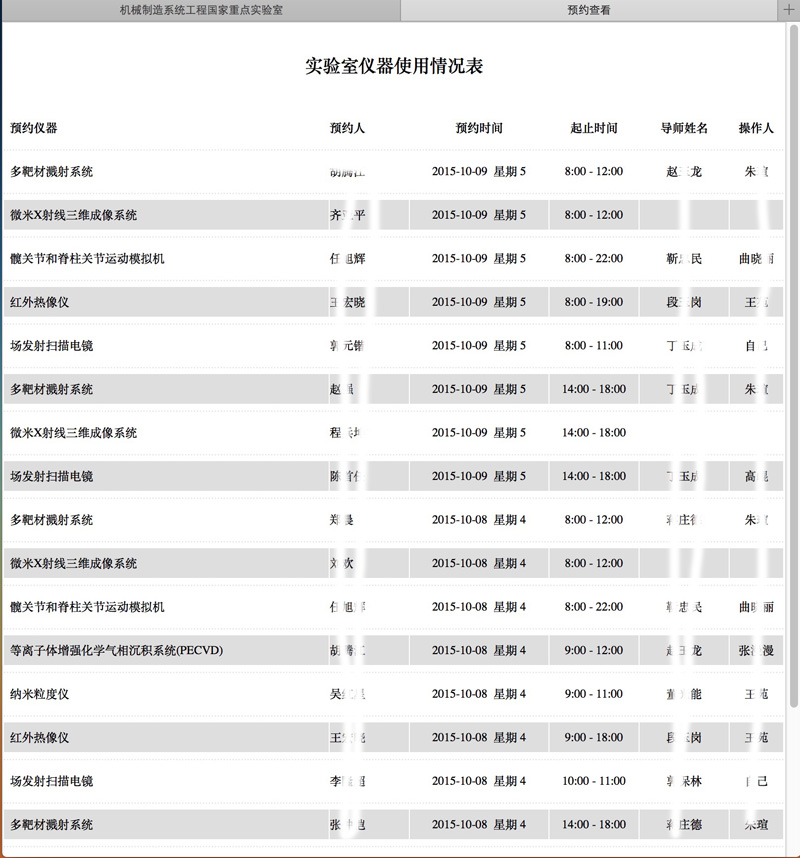Open a new tab with plus button

(789, 10)
